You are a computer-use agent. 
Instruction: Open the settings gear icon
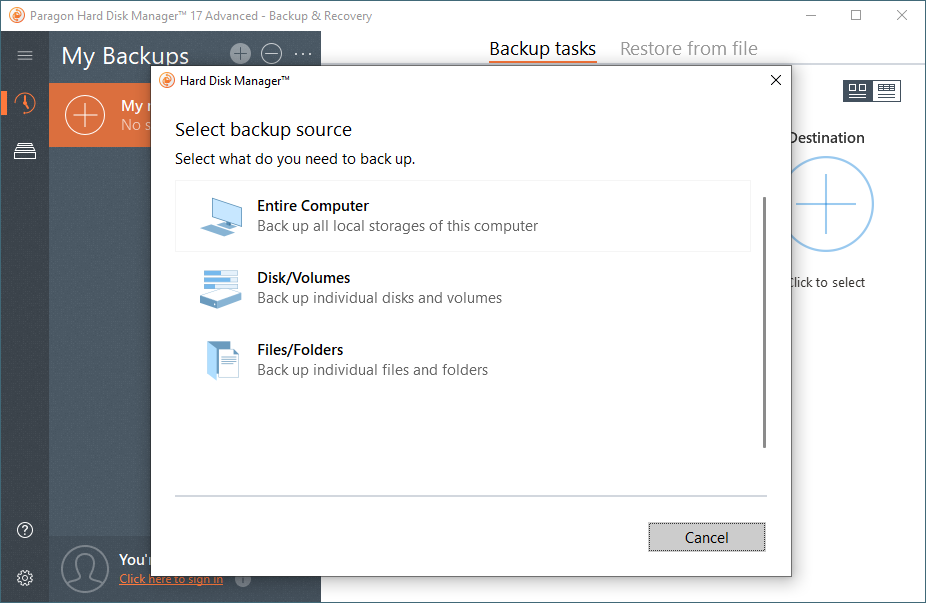pyautogui.click(x=25, y=578)
